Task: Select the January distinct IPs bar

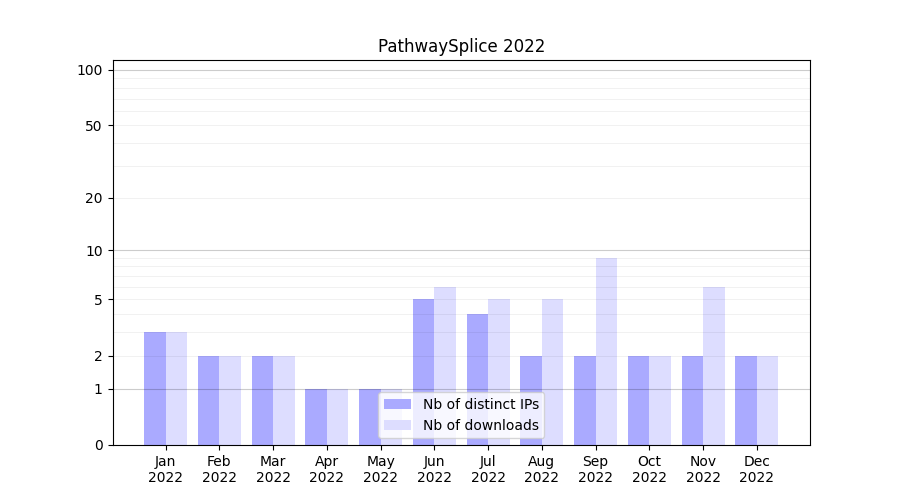Action: 155,388
